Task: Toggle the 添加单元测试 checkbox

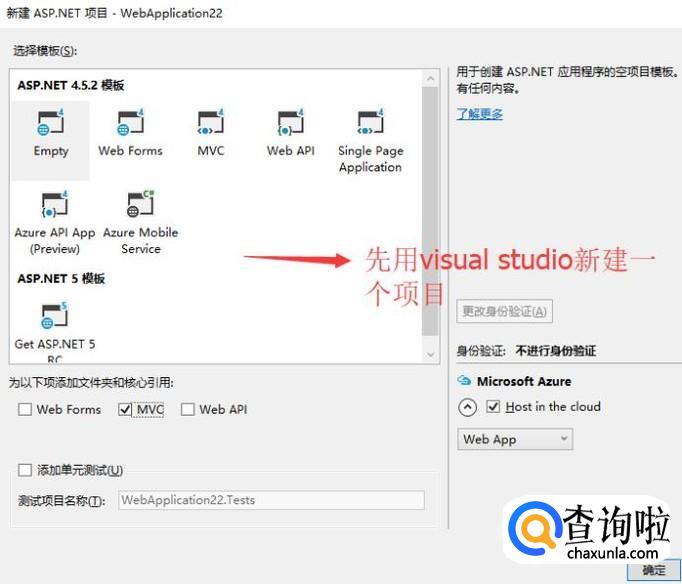Action: 25,470
